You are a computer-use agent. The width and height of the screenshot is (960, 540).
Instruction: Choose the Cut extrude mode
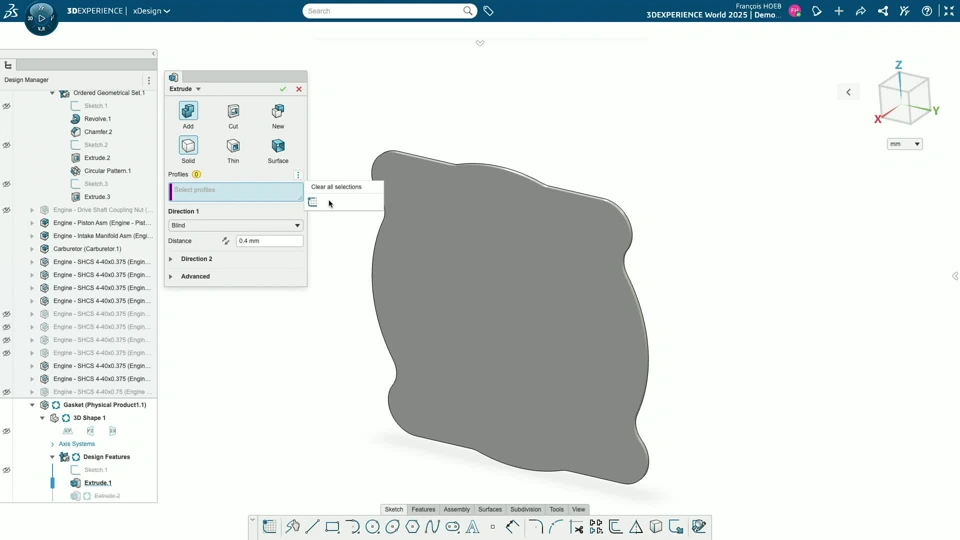233,115
